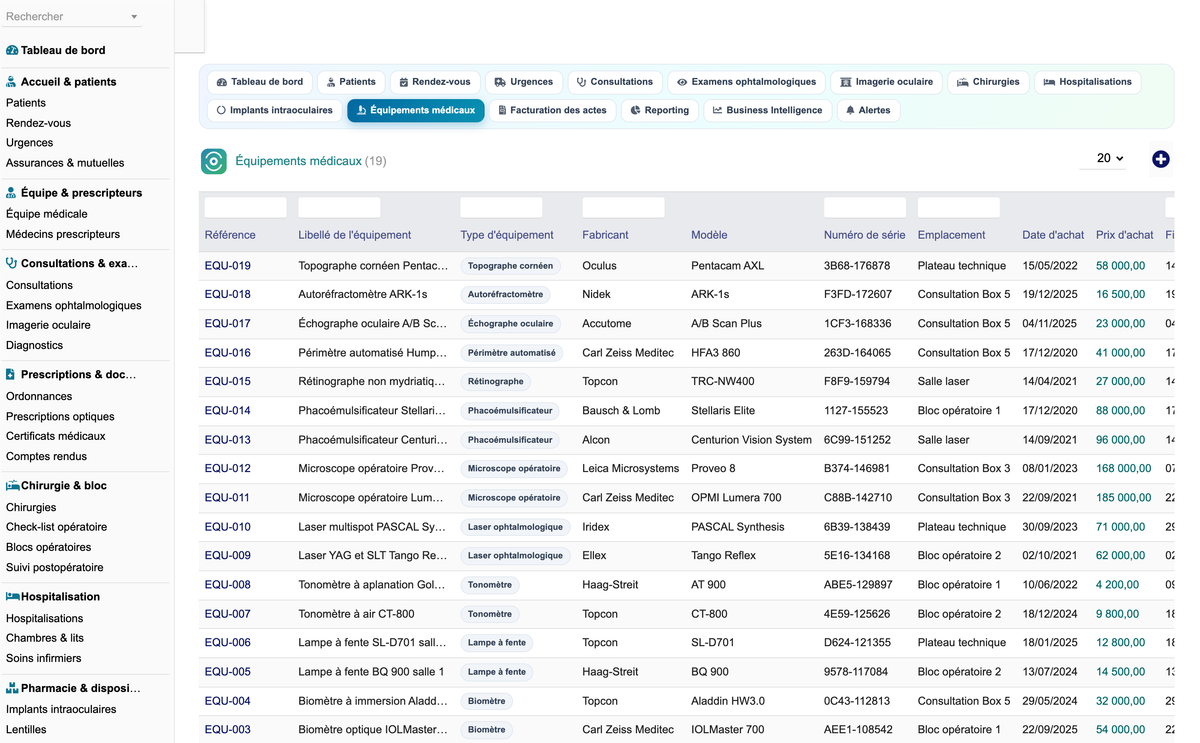This screenshot has height=743, width=1200.
Task: Switch to the Reporting tab
Action: click(x=660, y=110)
